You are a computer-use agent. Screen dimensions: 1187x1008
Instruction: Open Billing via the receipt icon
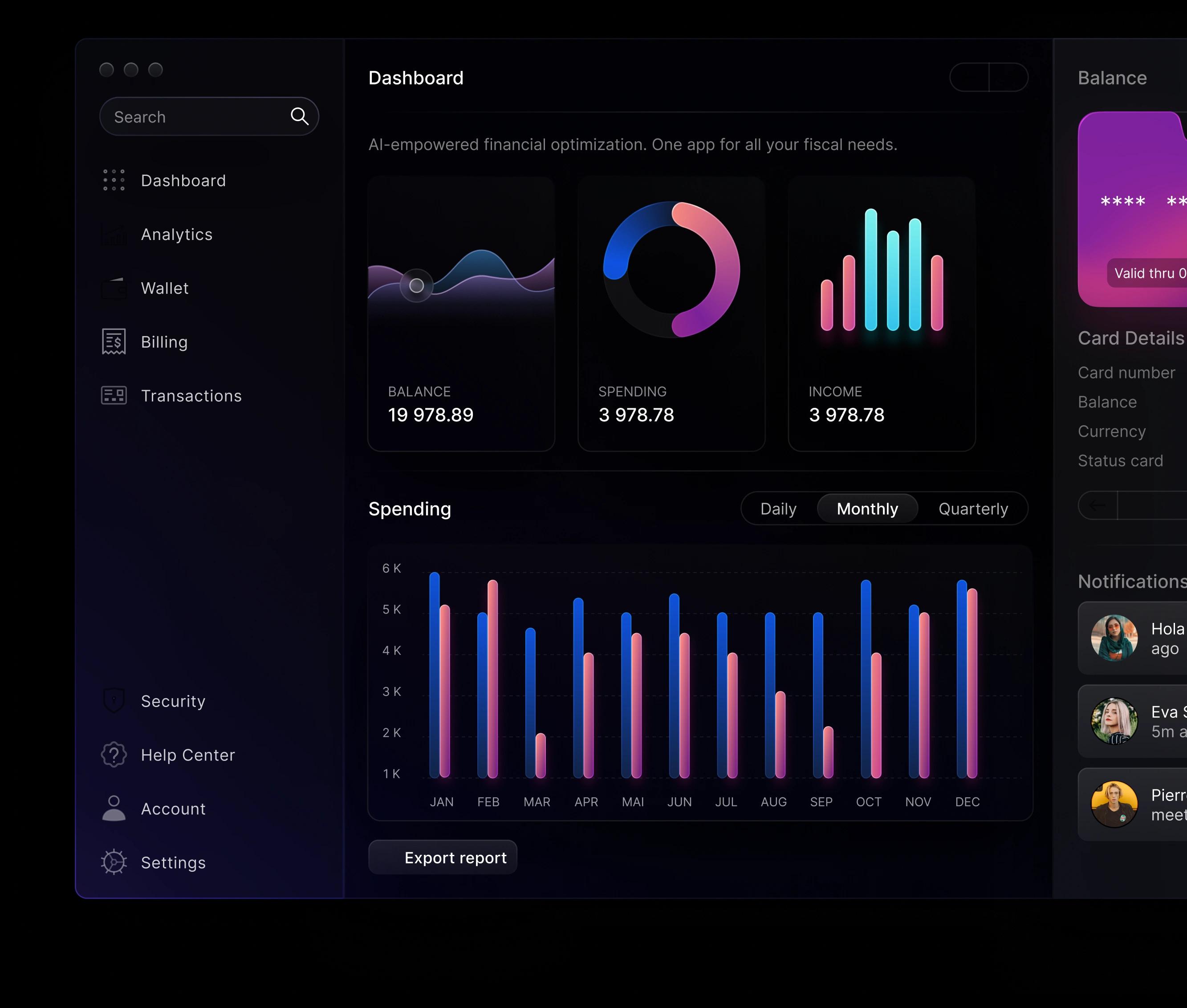point(114,342)
